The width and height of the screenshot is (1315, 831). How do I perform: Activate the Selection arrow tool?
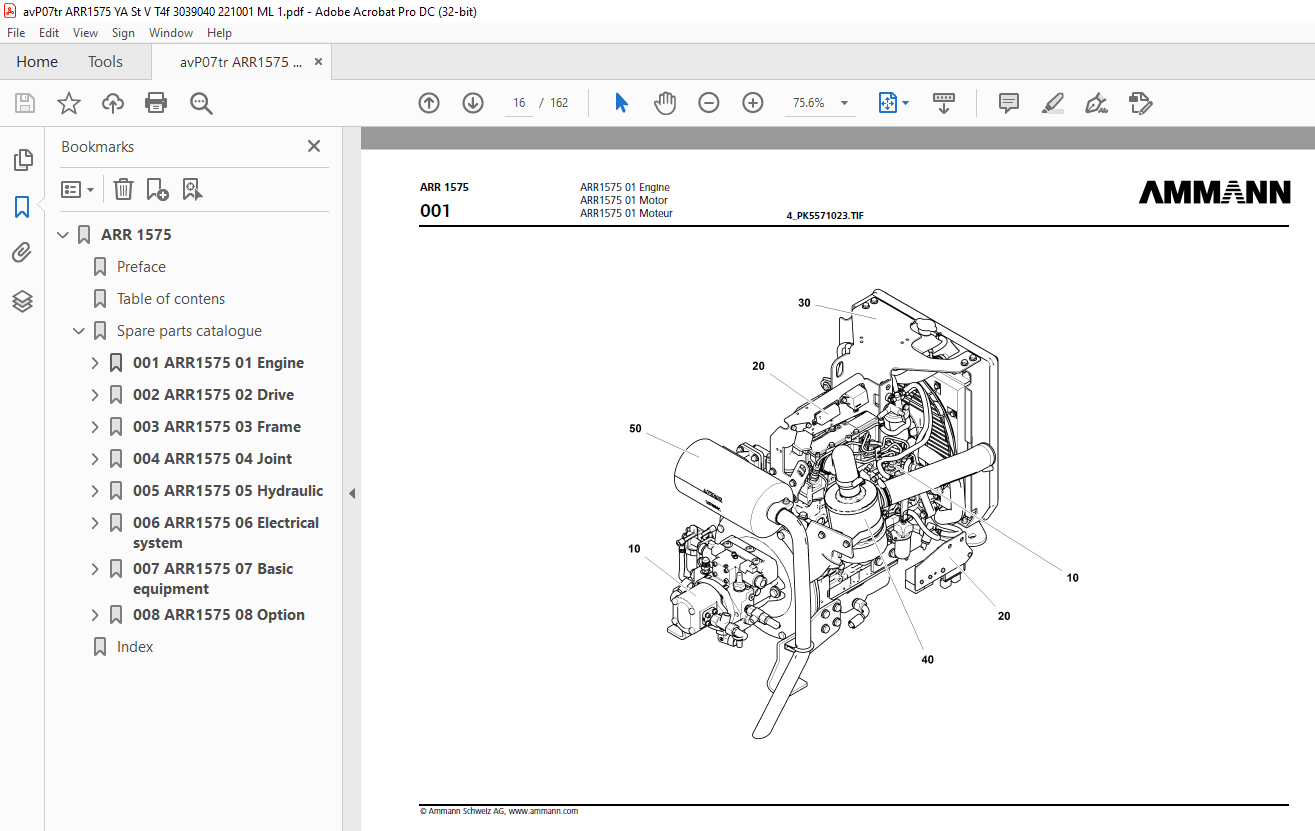[621, 103]
